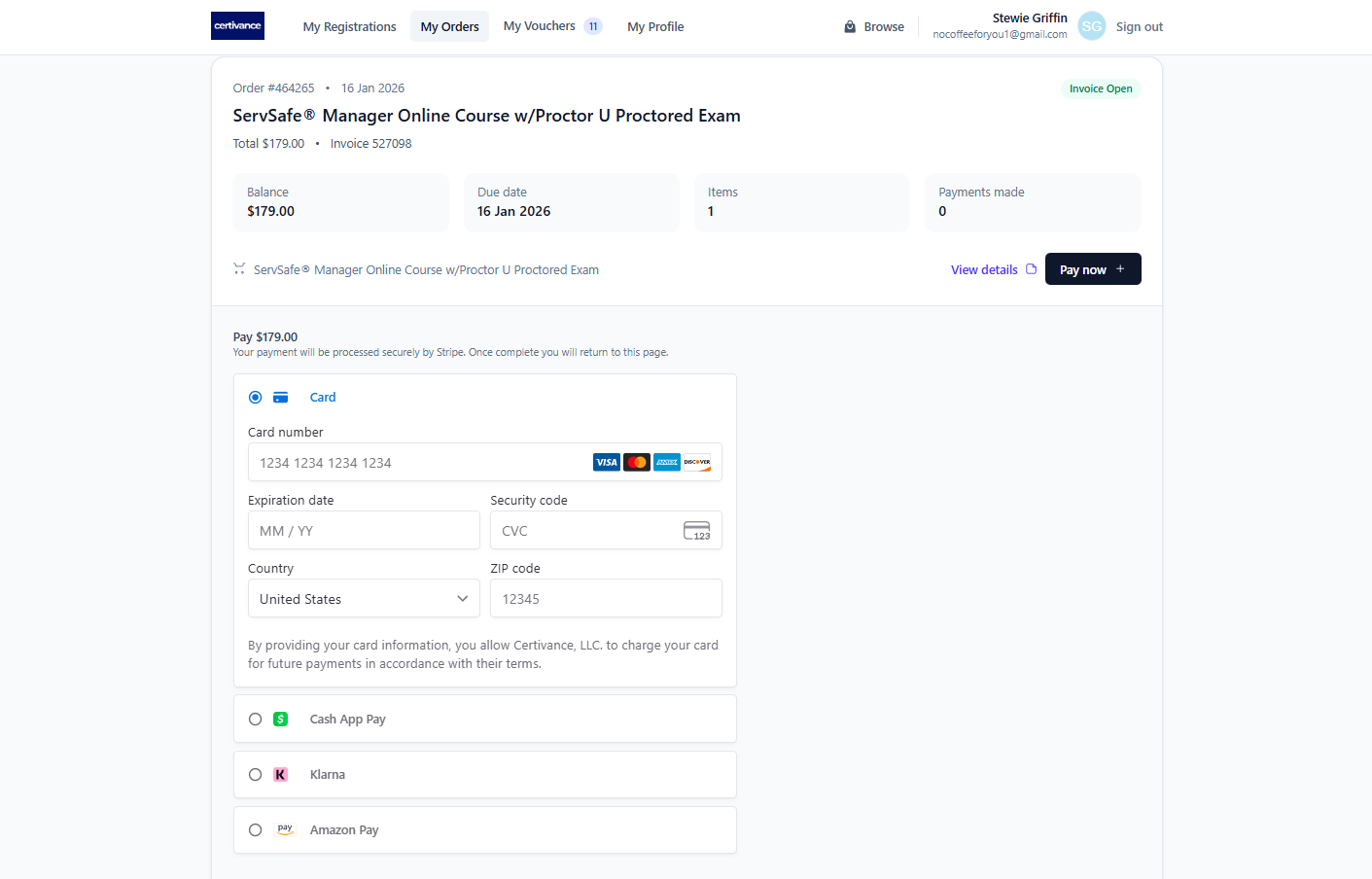Click the American Express logo icon
This screenshot has width=1372, height=879.
[x=667, y=462]
